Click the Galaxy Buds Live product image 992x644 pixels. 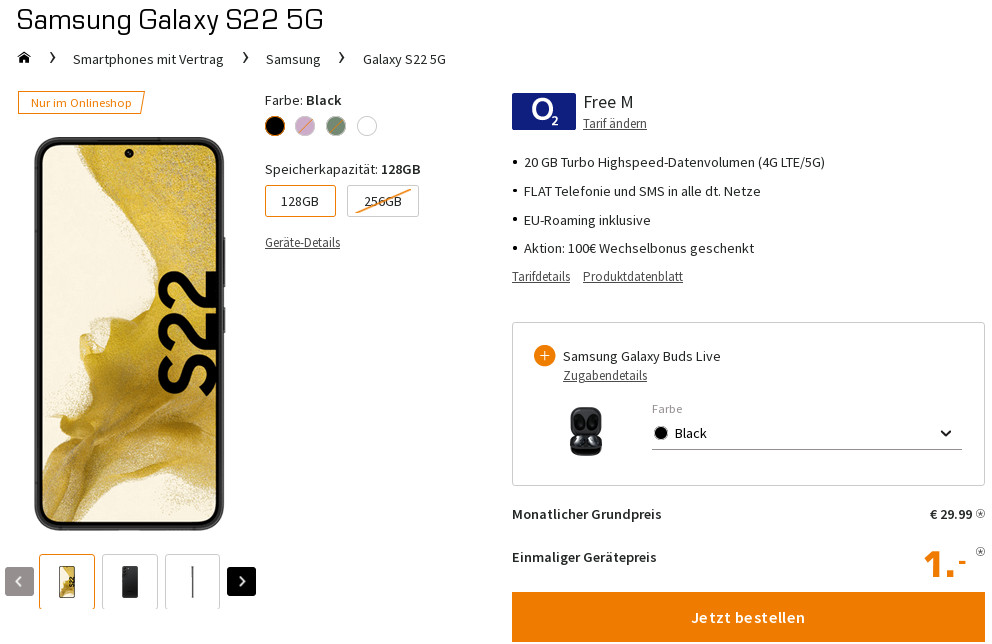(x=585, y=432)
